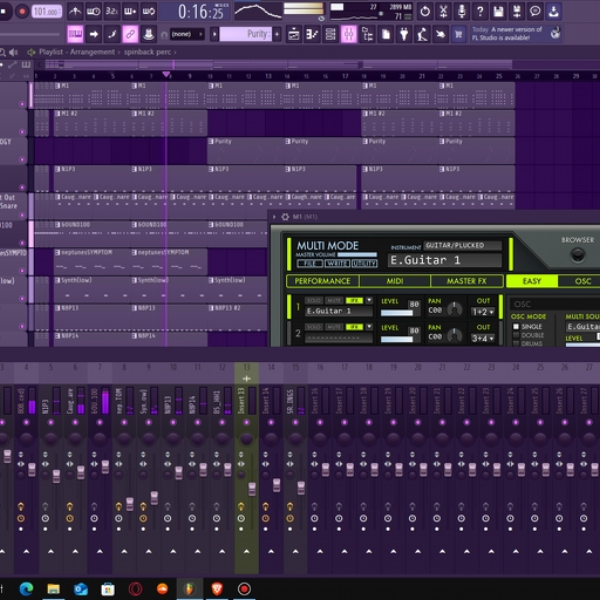
Task: Open the Piano roll view icon
Action: pos(312,34)
